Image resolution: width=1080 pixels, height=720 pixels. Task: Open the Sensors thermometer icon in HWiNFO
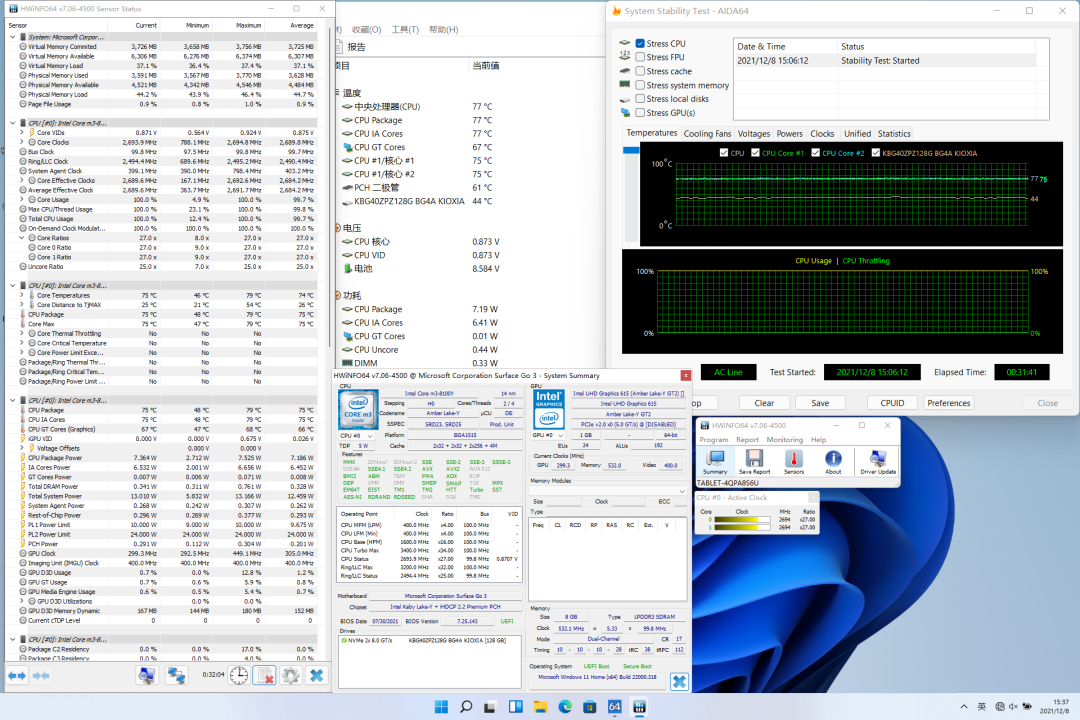(793, 460)
